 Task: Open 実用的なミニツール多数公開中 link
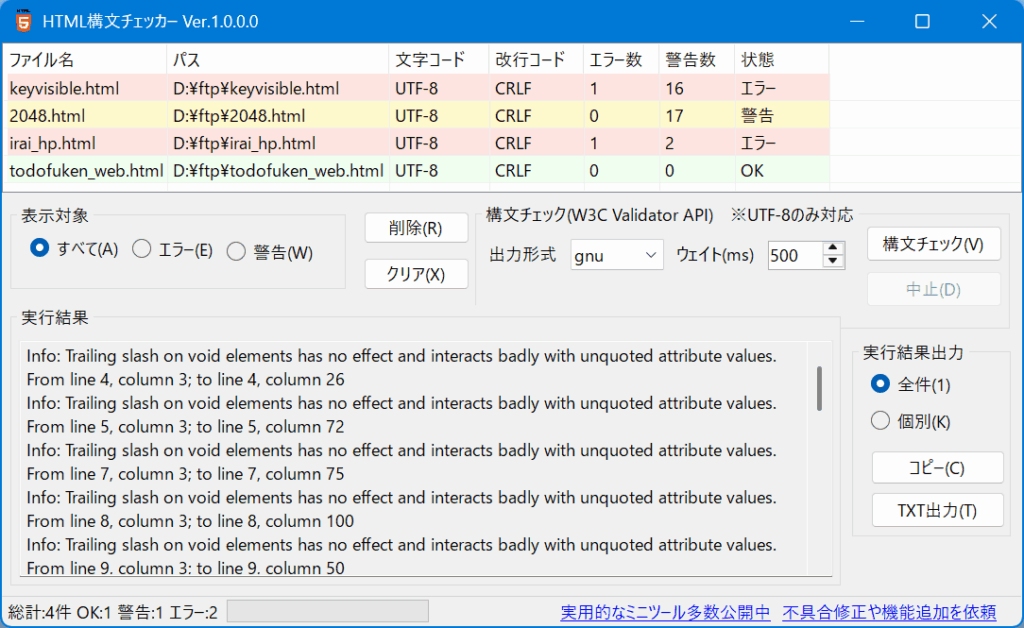coord(665,611)
